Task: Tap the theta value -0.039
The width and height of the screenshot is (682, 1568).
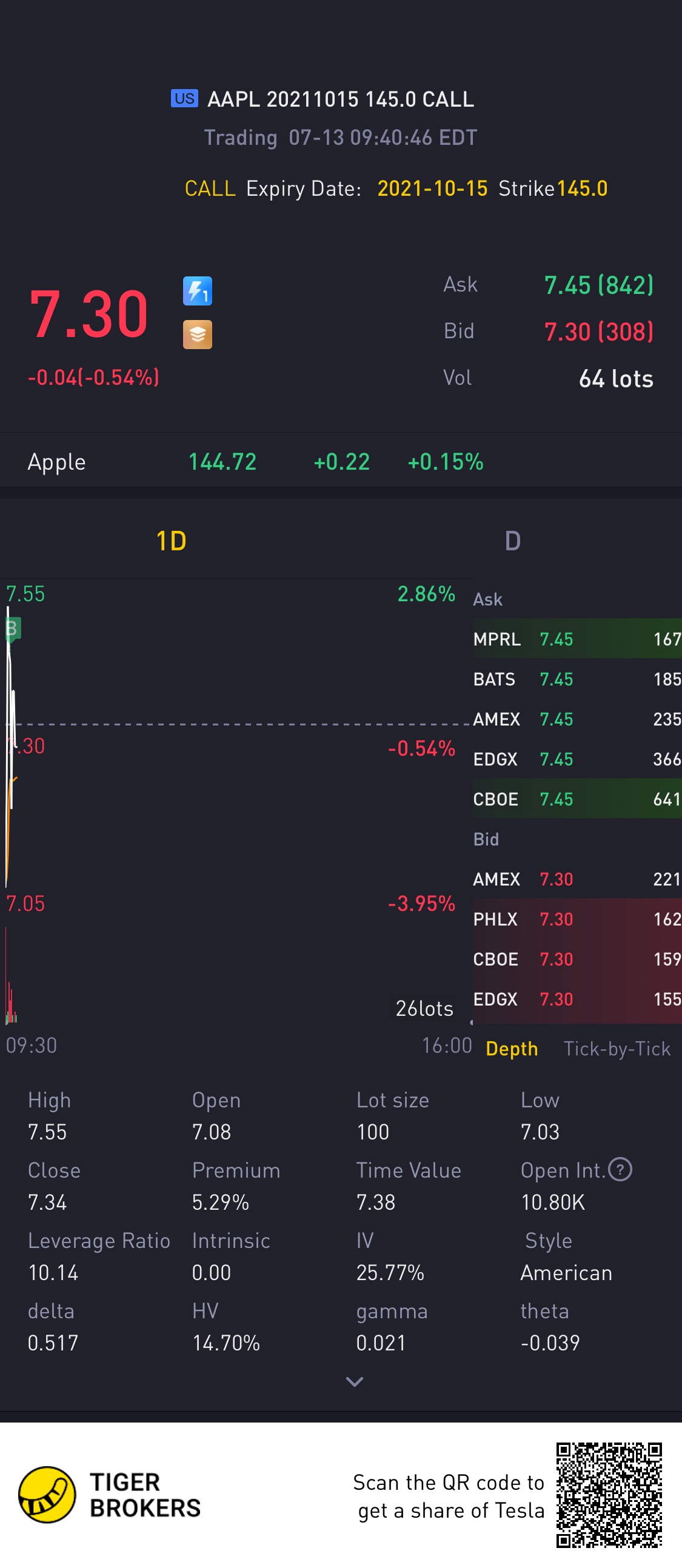Action: (550, 1343)
